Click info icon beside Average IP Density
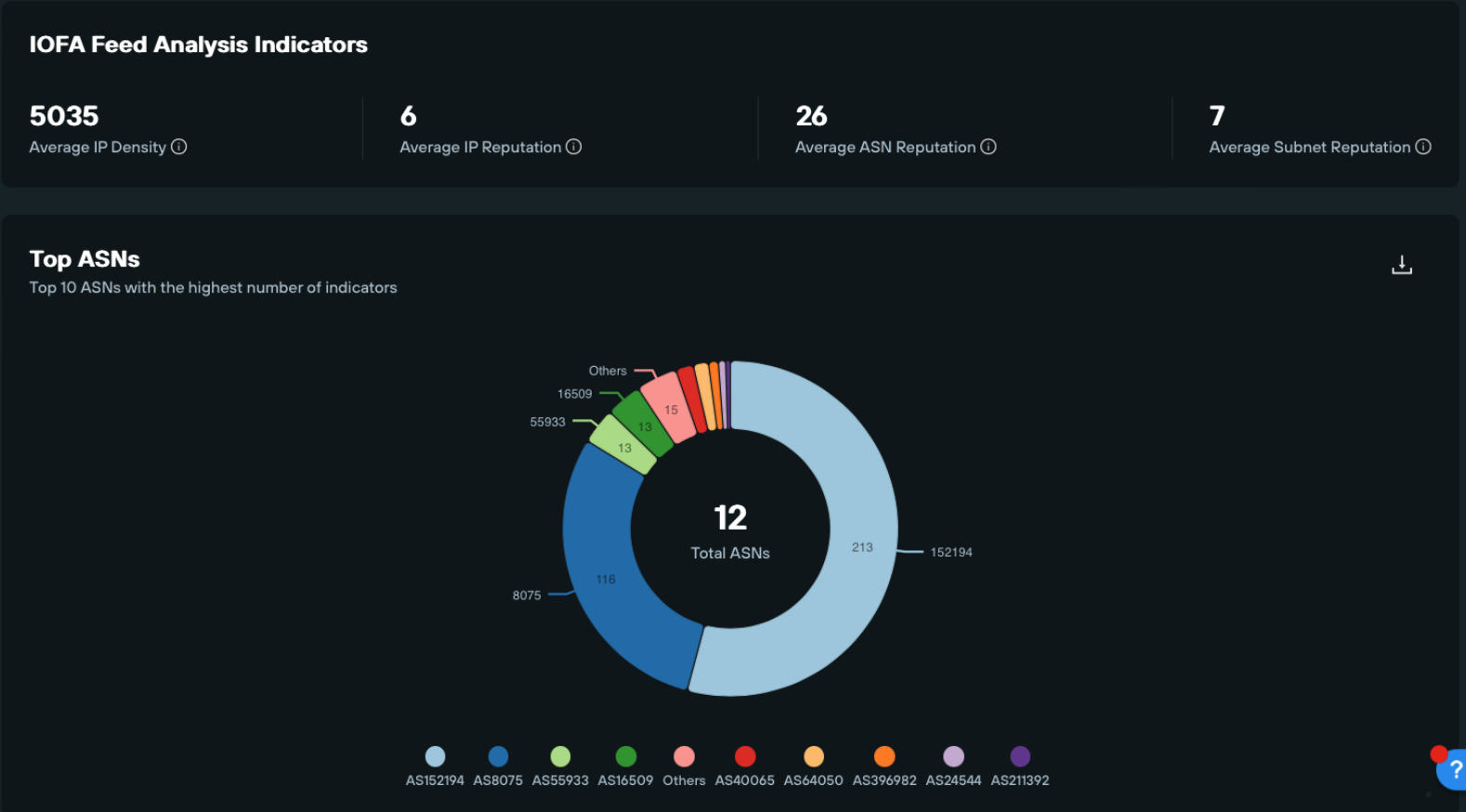This screenshot has width=1466, height=812. pos(179,147)
